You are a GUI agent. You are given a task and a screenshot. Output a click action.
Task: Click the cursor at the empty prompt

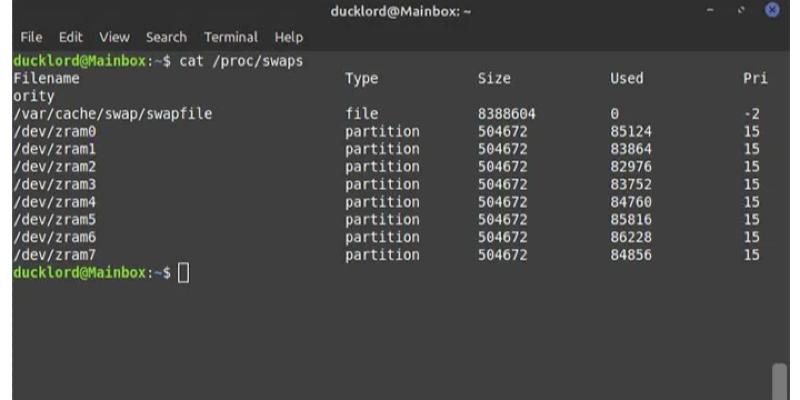183,273
